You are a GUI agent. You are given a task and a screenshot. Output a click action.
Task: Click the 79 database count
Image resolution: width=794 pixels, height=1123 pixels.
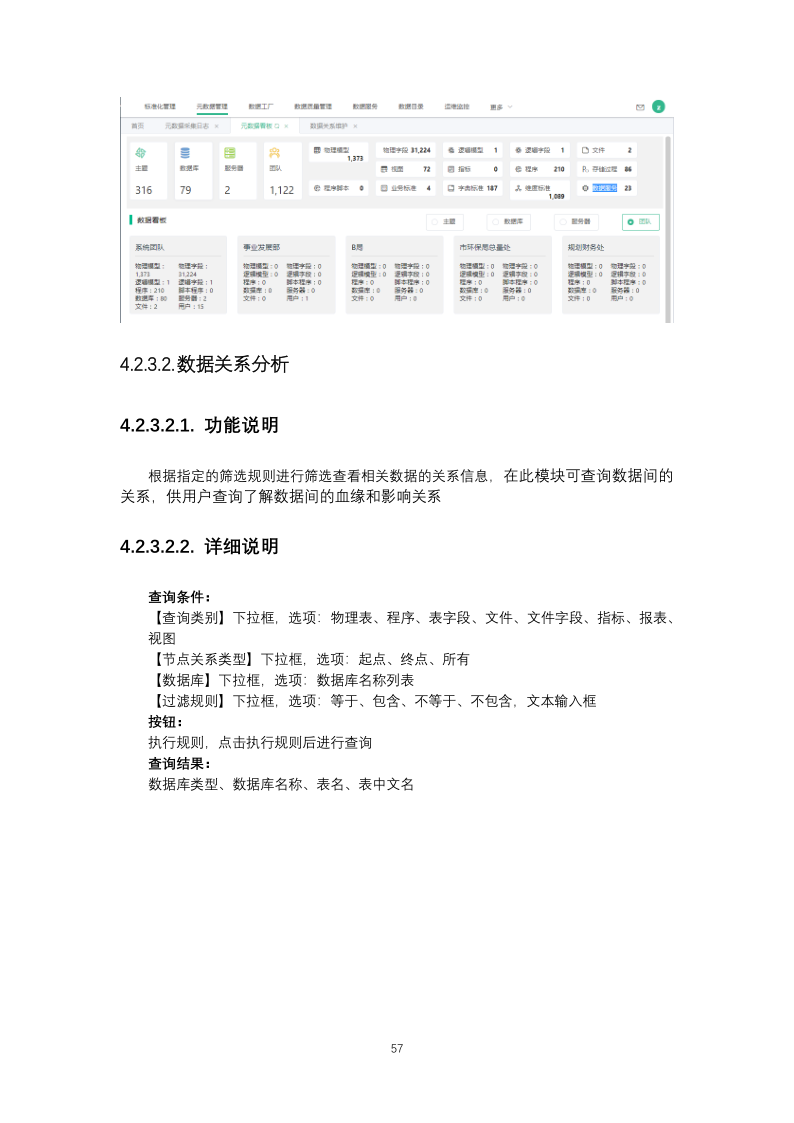point(185,191)
